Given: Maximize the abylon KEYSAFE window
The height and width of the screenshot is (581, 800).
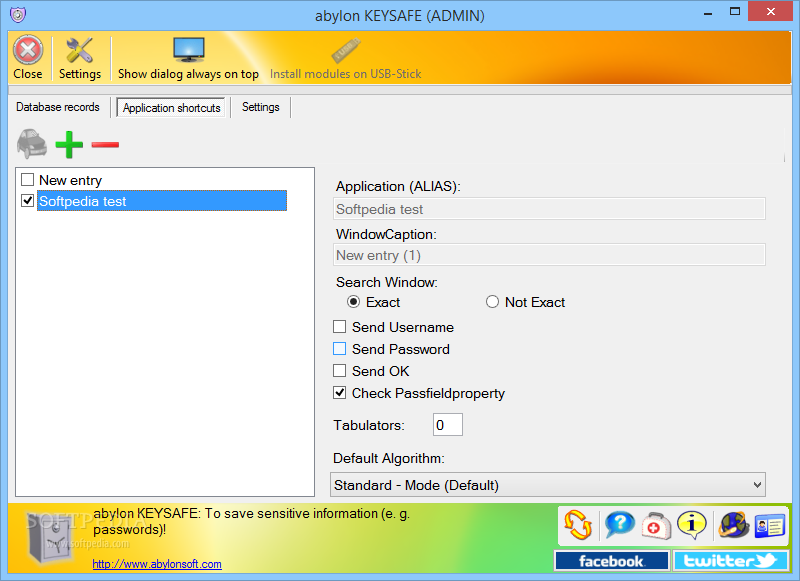Looking at the screenshot, I should tap(735, 12).
